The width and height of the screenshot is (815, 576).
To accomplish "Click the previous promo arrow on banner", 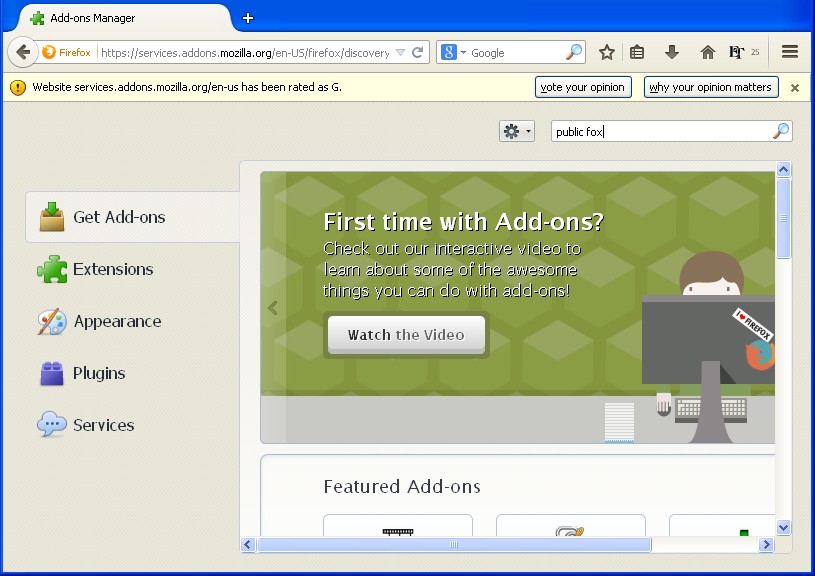I will click(x=272, y=308).
